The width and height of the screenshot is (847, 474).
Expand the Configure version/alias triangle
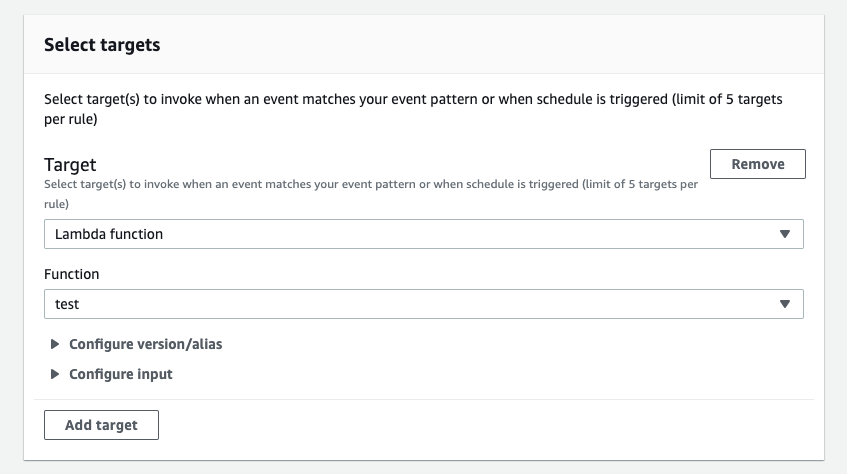pyautogui.click(x=54, y=344)
